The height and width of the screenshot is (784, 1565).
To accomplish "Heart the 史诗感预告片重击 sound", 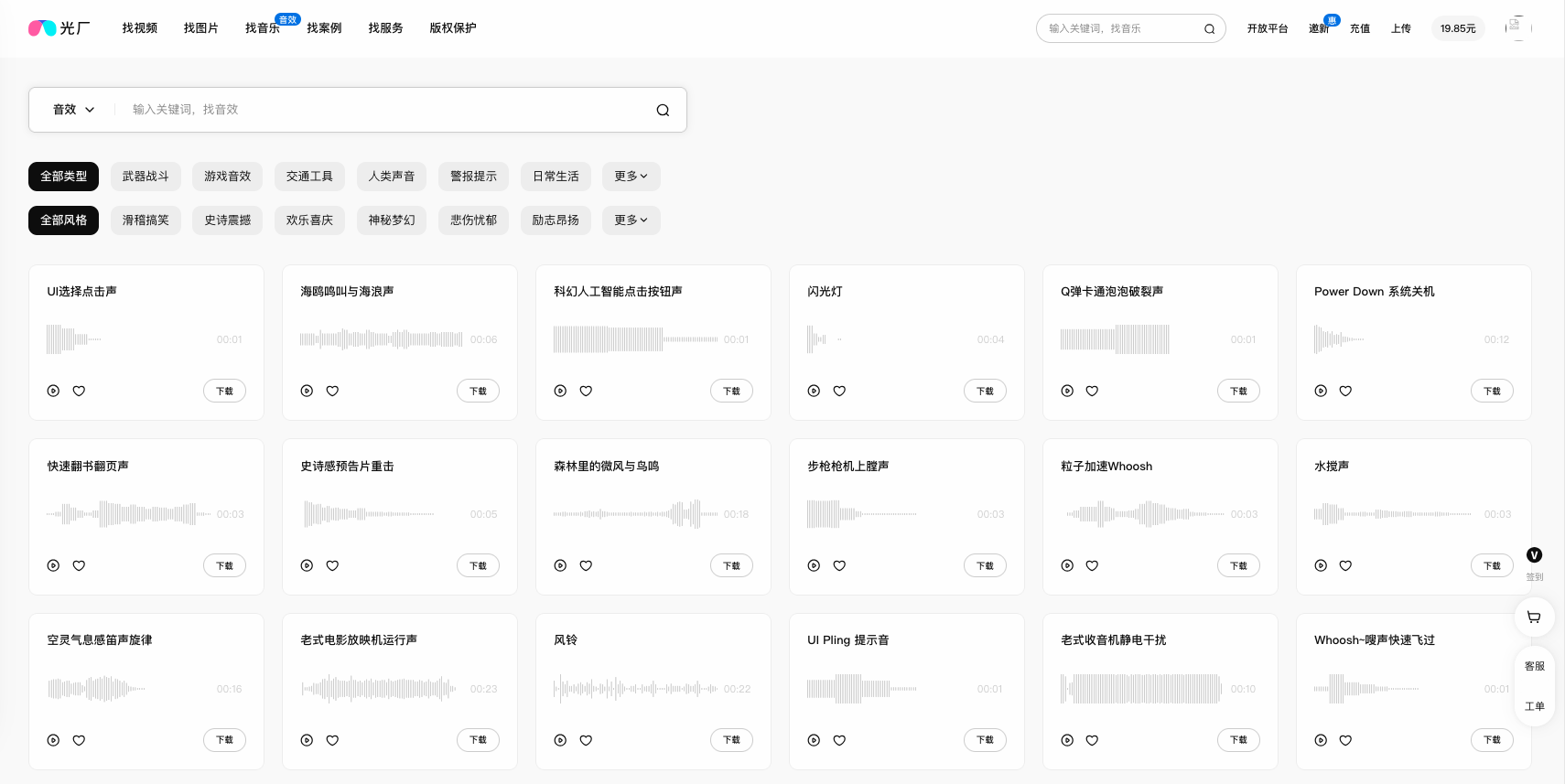I will point(332,565).
